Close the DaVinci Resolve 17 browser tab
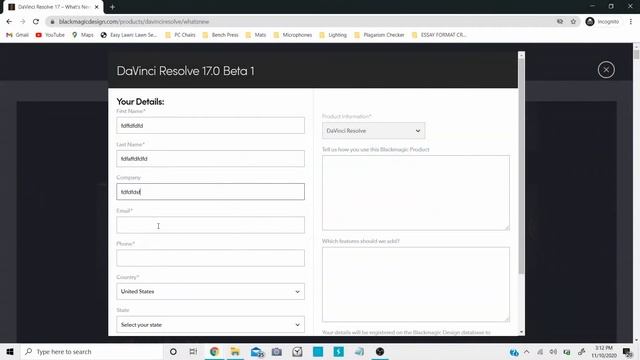Viewport: 640px width, 360px height. pyautogui.click(x=97, y=7)
